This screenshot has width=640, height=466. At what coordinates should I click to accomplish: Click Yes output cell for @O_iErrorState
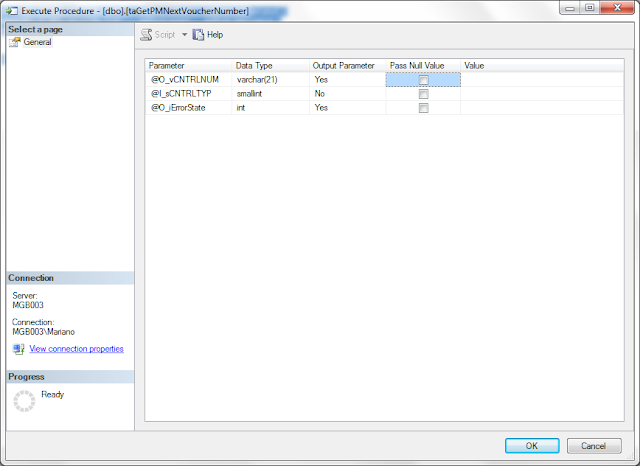tap(348, 108)
